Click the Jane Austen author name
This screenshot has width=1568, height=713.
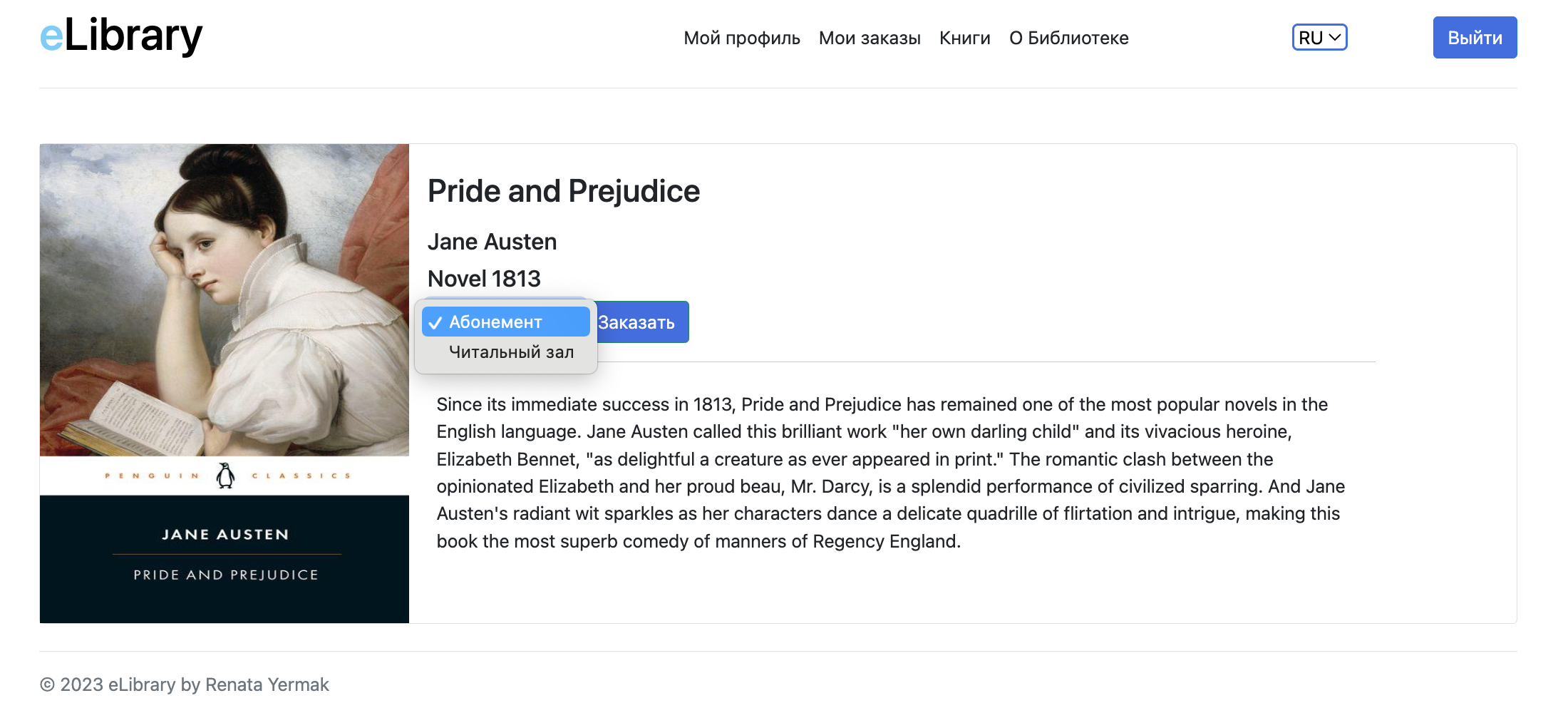(492, 242)
